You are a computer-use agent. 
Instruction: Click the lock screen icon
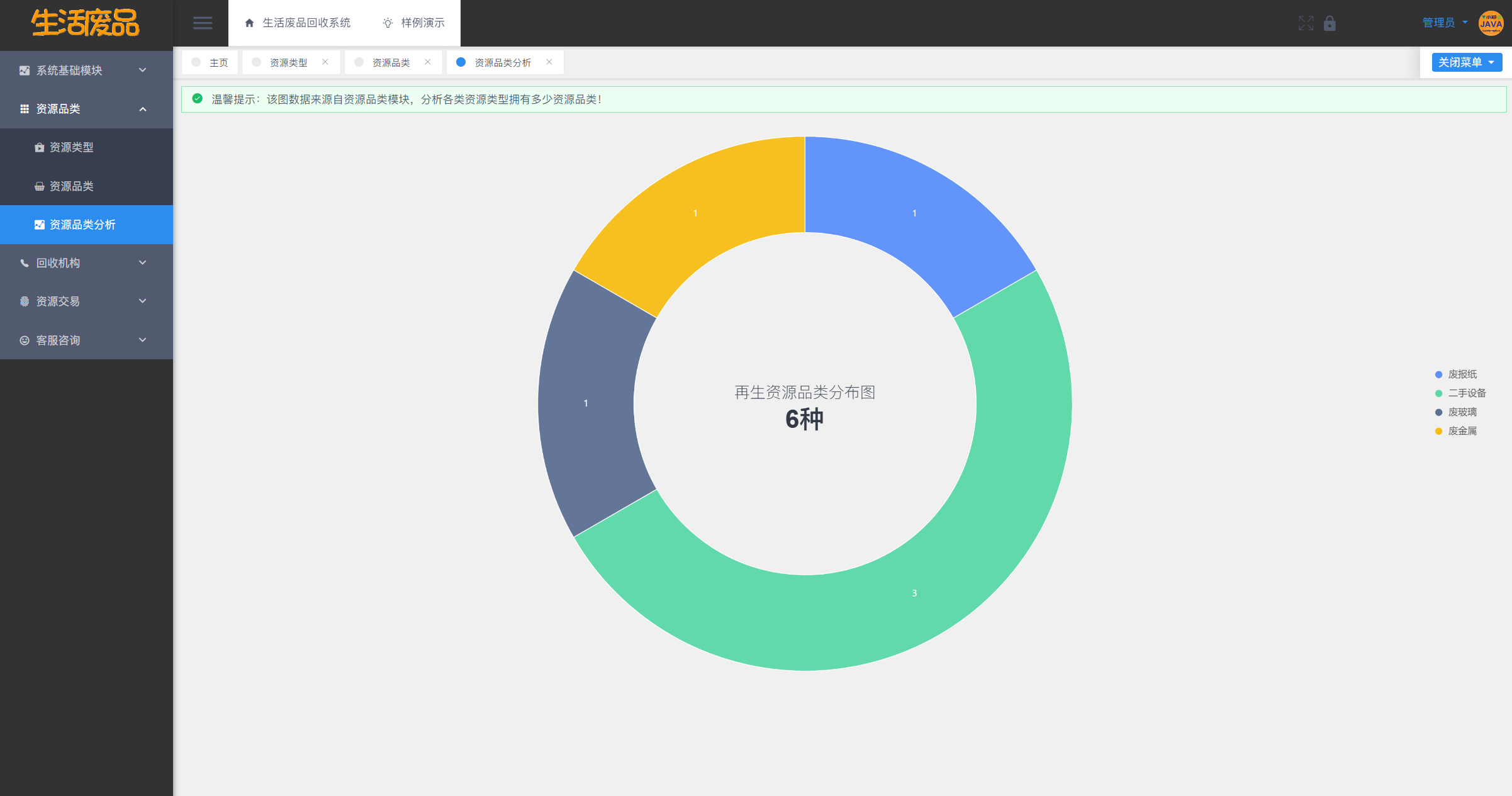click(1330, 23)
